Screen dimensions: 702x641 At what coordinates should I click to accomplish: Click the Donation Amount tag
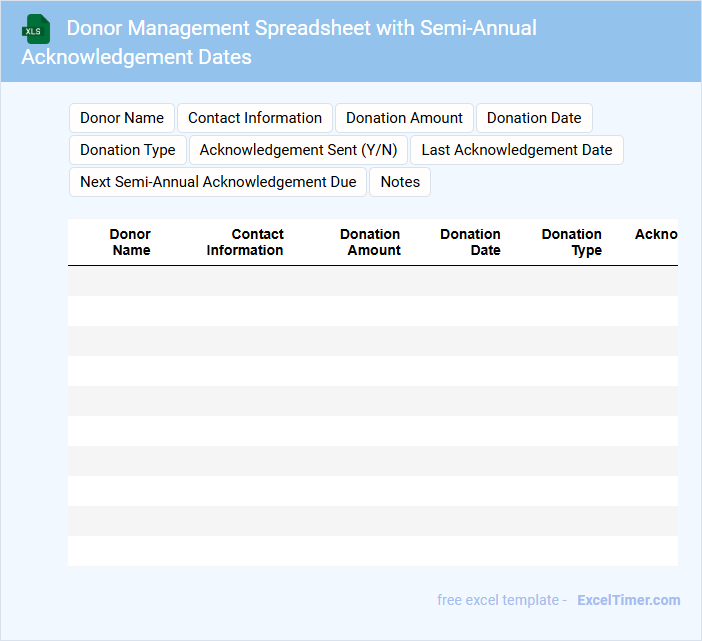coord(404,118)
